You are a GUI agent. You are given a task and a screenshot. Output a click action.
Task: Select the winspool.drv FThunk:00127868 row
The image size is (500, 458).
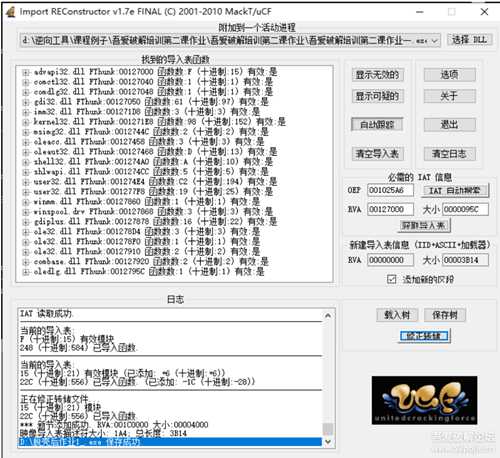click(153, 212)
